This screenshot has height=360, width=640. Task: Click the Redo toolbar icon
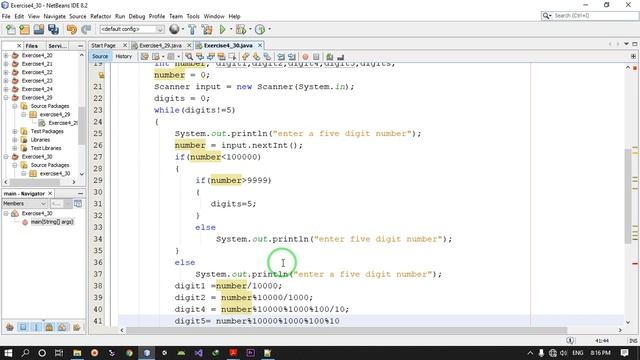click(x=86, y=29)
